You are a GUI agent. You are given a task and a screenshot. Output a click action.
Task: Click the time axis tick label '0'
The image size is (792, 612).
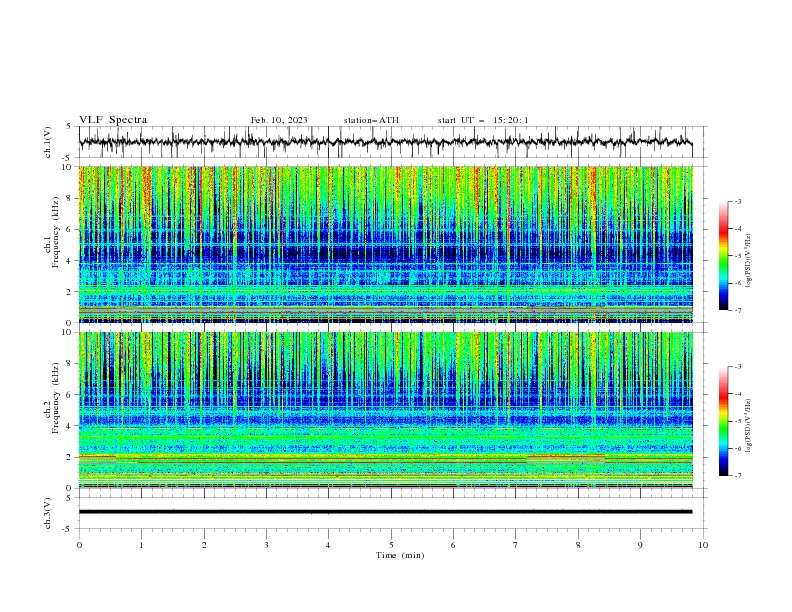pos(79,545)
